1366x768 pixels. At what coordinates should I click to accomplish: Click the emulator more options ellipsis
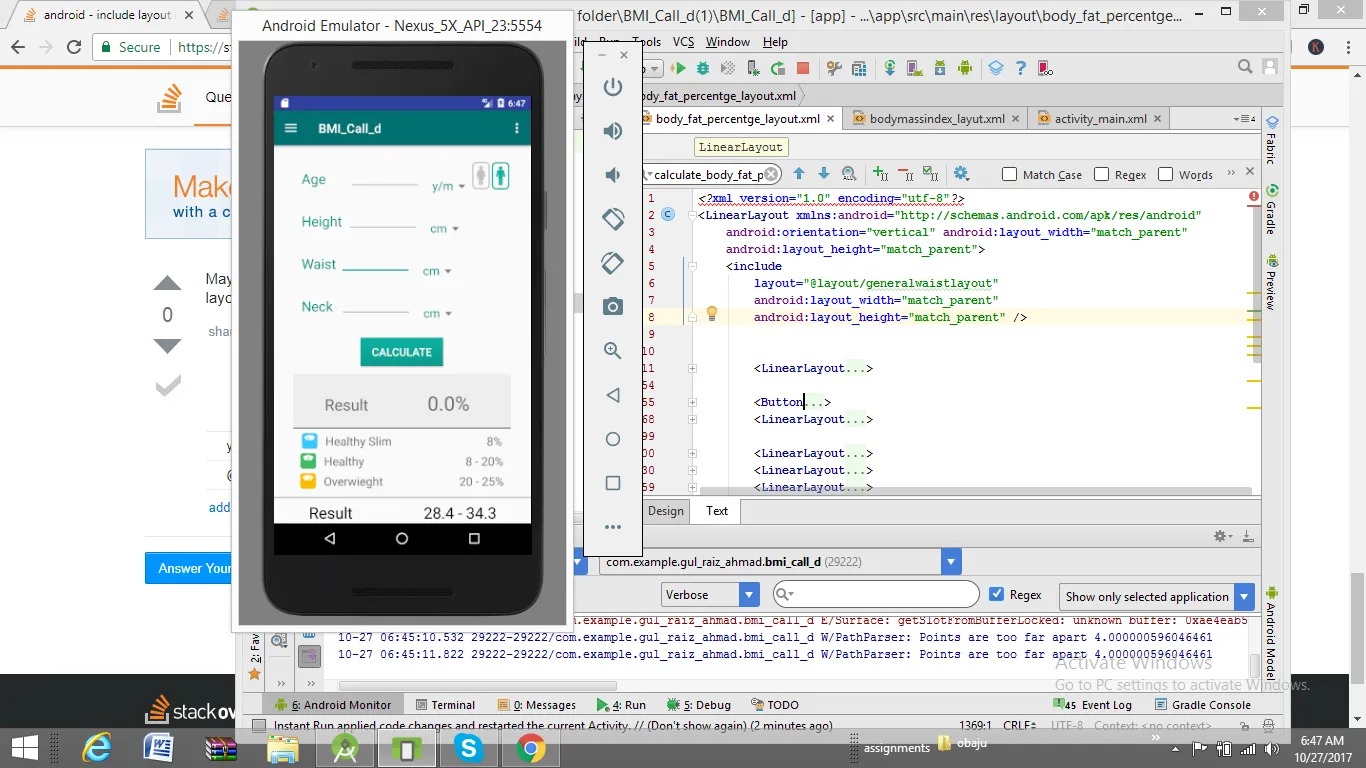(613, 527)
